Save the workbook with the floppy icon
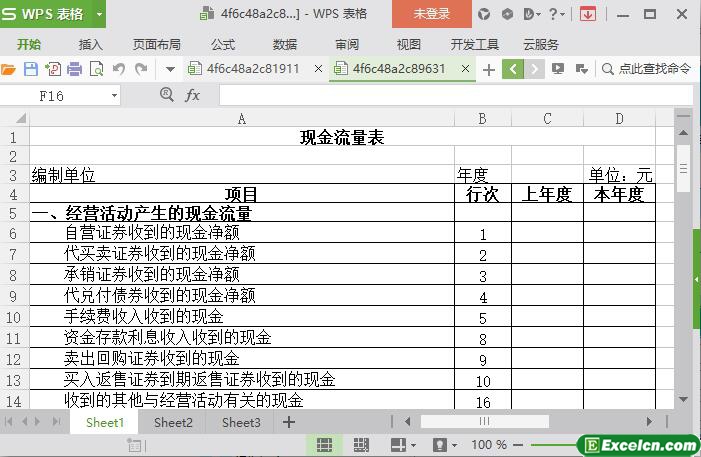This screenshot has height=457, width=701. [x=31, y=69]
